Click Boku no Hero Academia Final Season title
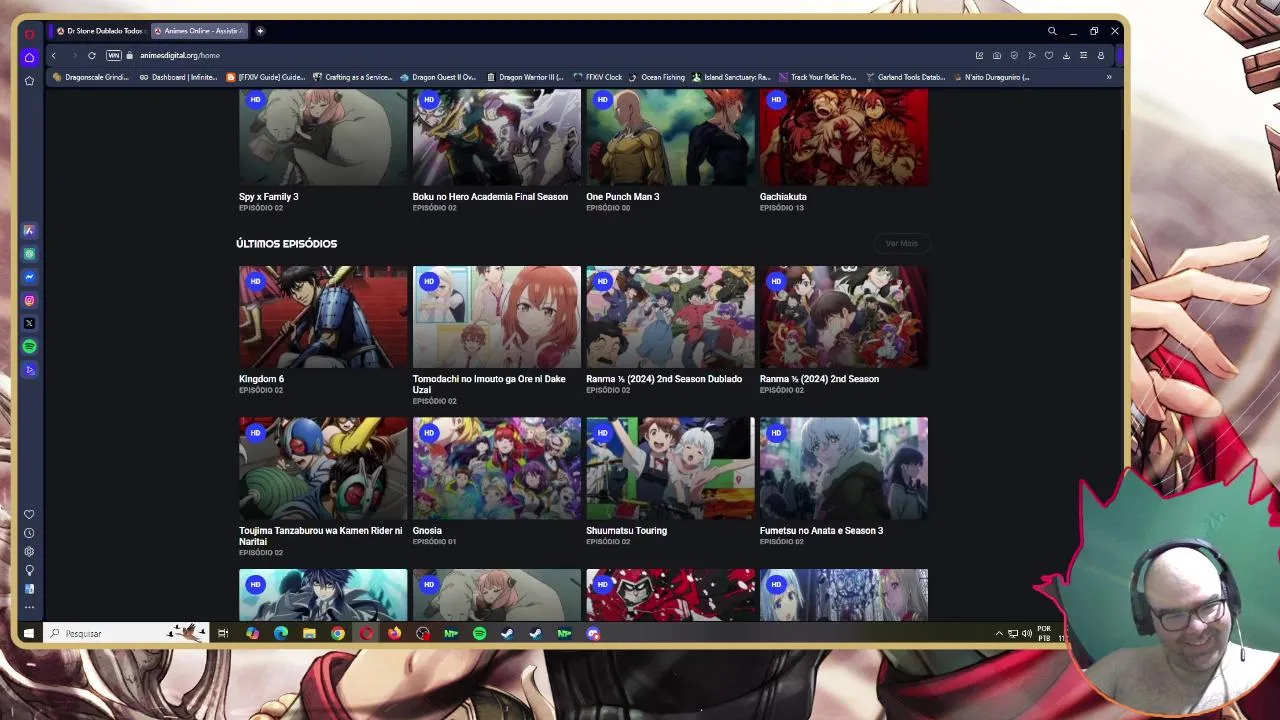 pyautogui.click(x=490, y=197)
